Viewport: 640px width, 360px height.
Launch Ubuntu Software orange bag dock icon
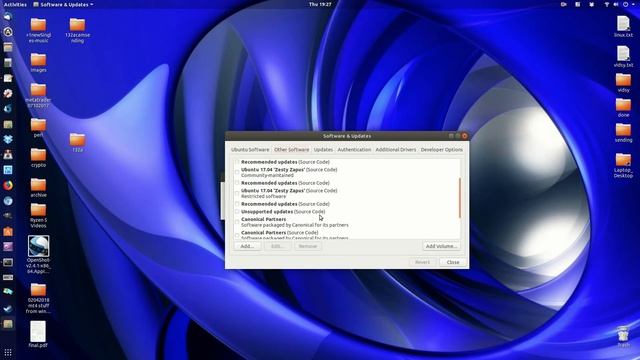8,231
